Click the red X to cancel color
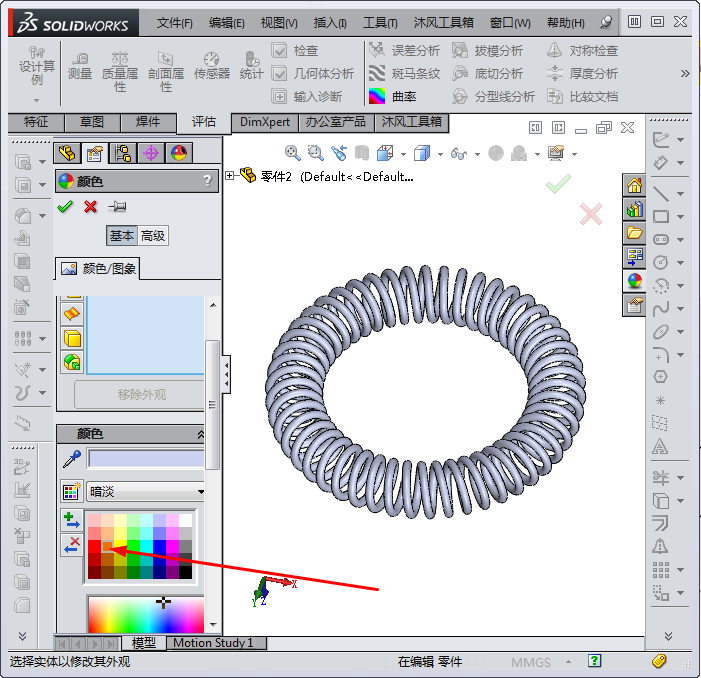This screenshot has height=678, width=701. pyautogui.click(x=90, y=207)
